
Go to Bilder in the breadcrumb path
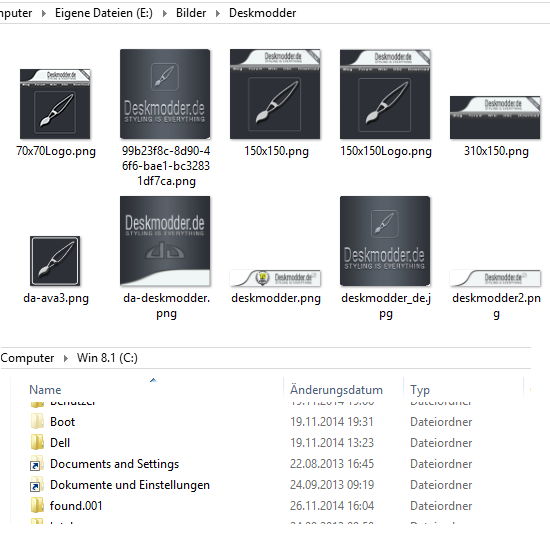(x=191, y=13)
